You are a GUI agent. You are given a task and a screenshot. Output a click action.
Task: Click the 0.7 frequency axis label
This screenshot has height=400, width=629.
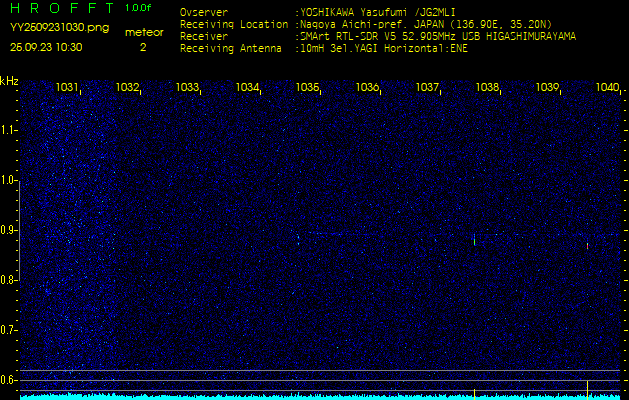[x=9, y=330]
